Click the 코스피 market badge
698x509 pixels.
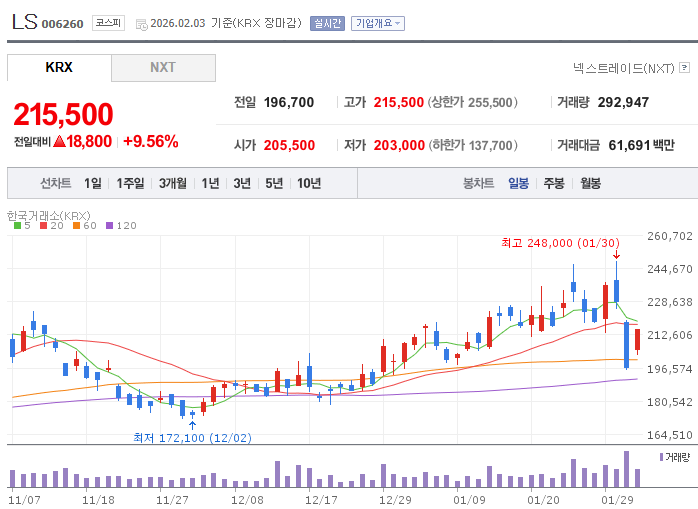click(x=108, y=23)
